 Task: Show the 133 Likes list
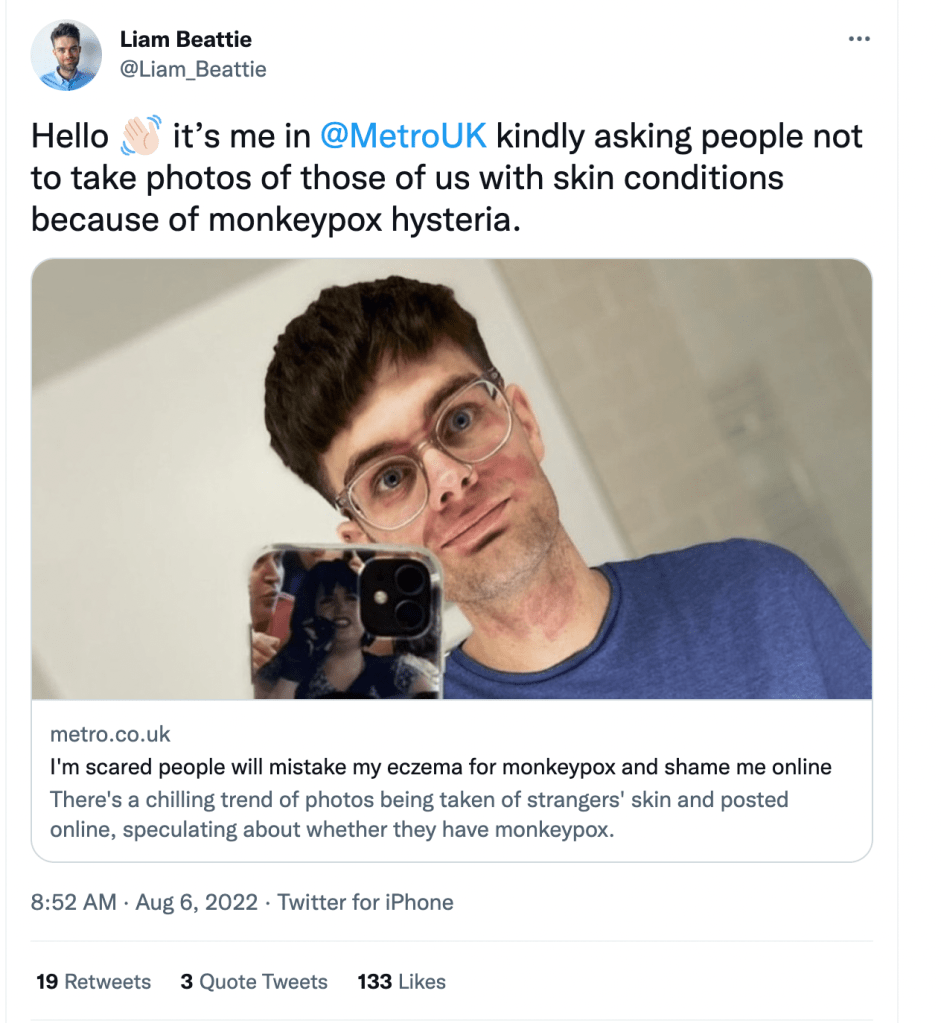401,981
